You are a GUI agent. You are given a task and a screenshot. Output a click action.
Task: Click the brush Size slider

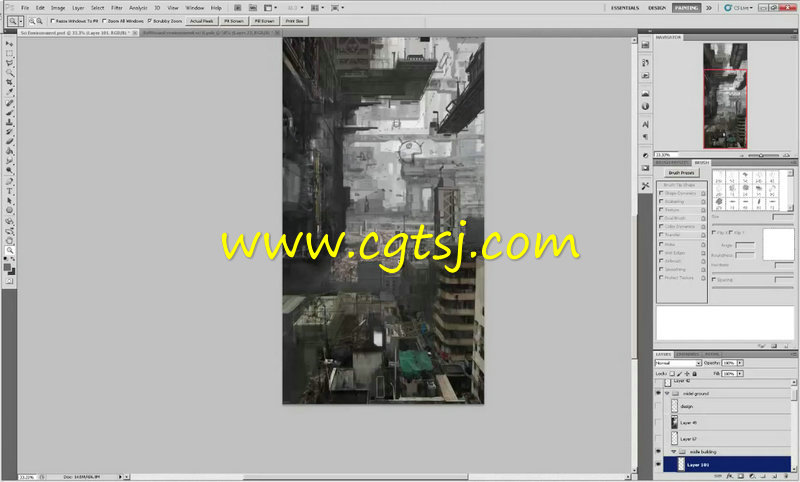752,224
